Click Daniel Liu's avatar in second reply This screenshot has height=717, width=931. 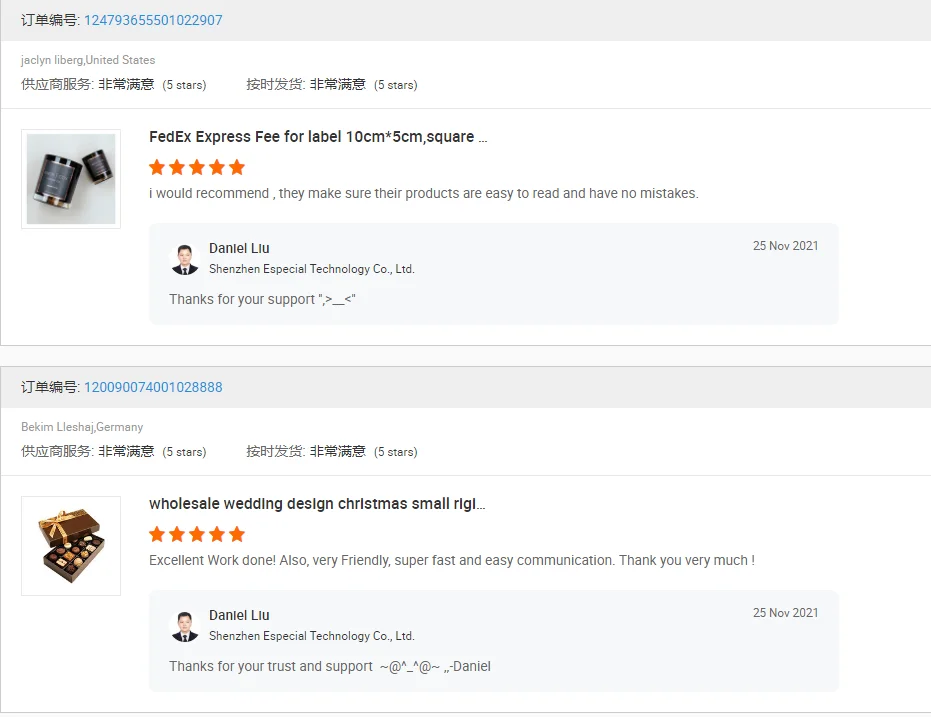(185, 626)
